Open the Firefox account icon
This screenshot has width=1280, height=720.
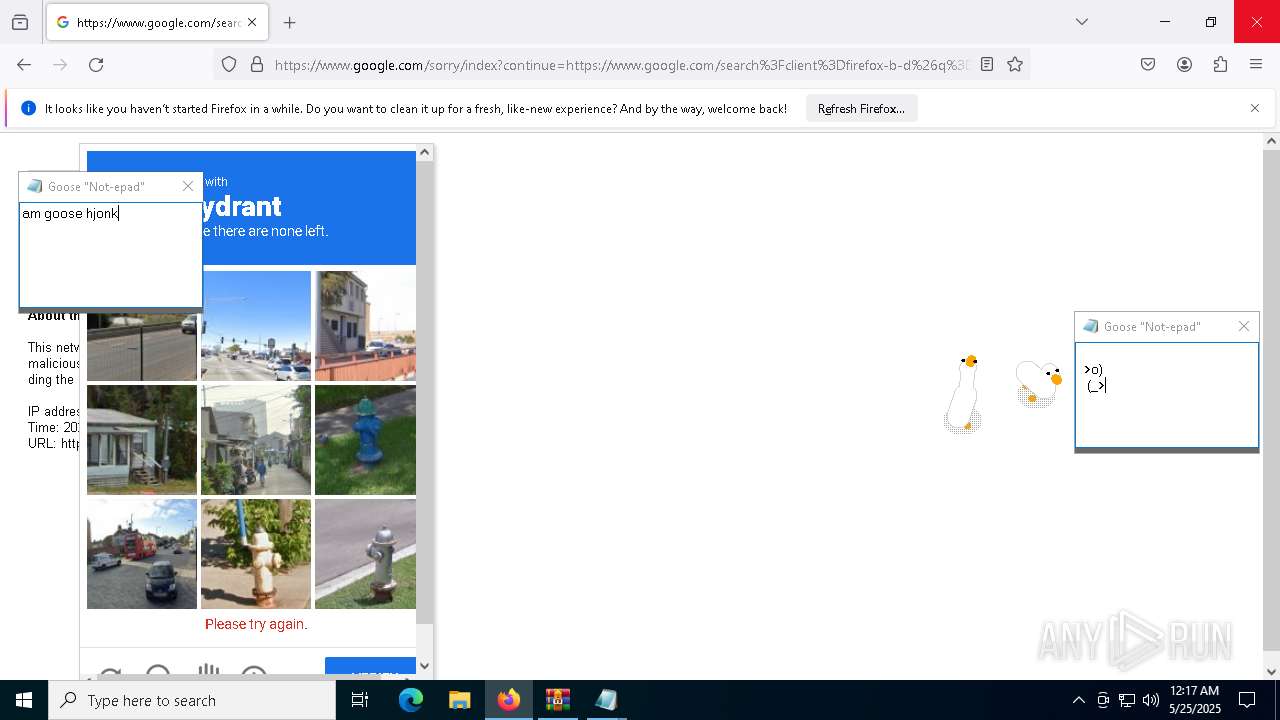click(x=1184, y=64)
